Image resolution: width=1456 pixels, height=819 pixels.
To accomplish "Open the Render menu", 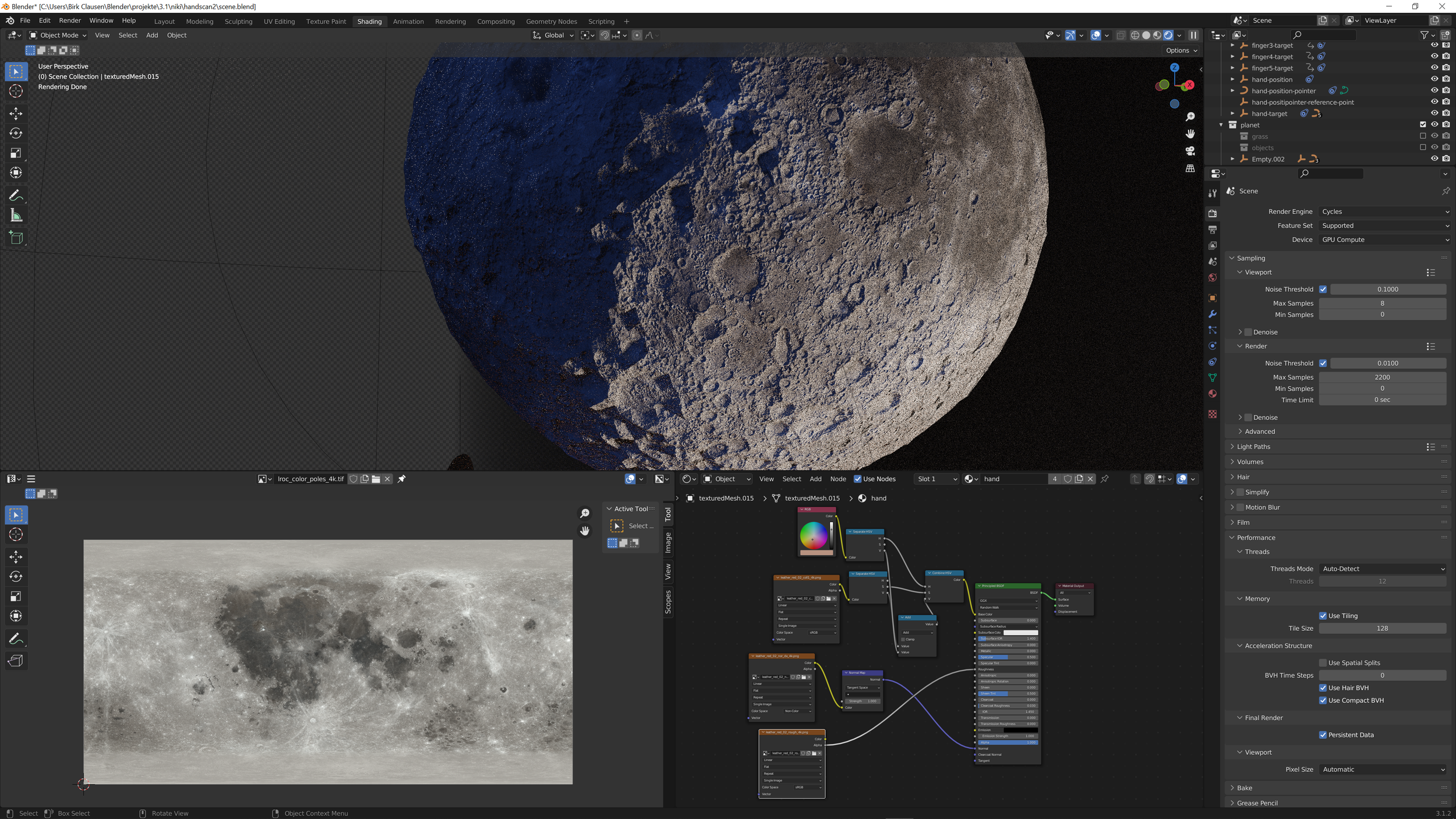I will tap(70, 20).
